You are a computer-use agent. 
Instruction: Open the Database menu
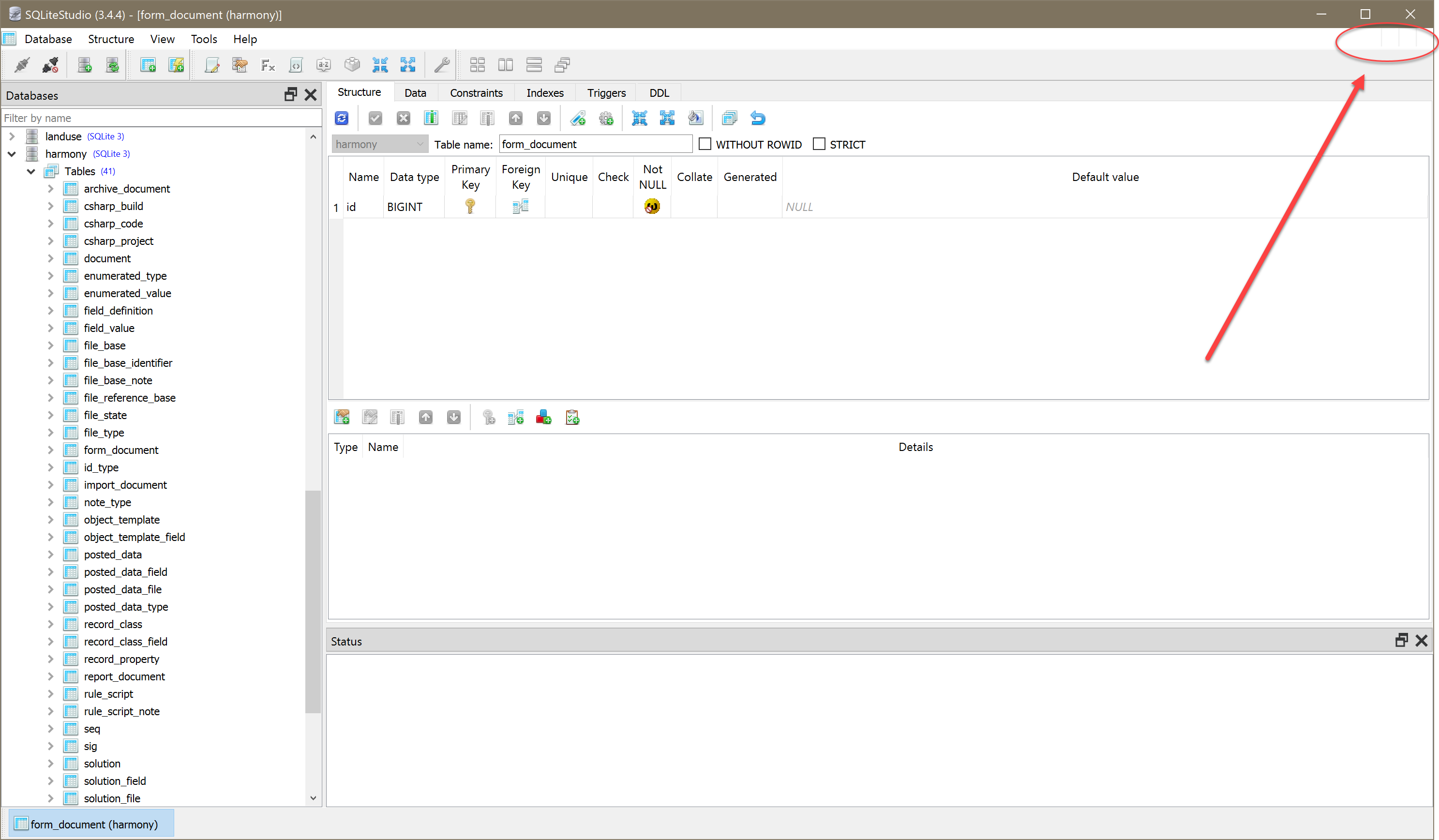[x=48, y=39]
